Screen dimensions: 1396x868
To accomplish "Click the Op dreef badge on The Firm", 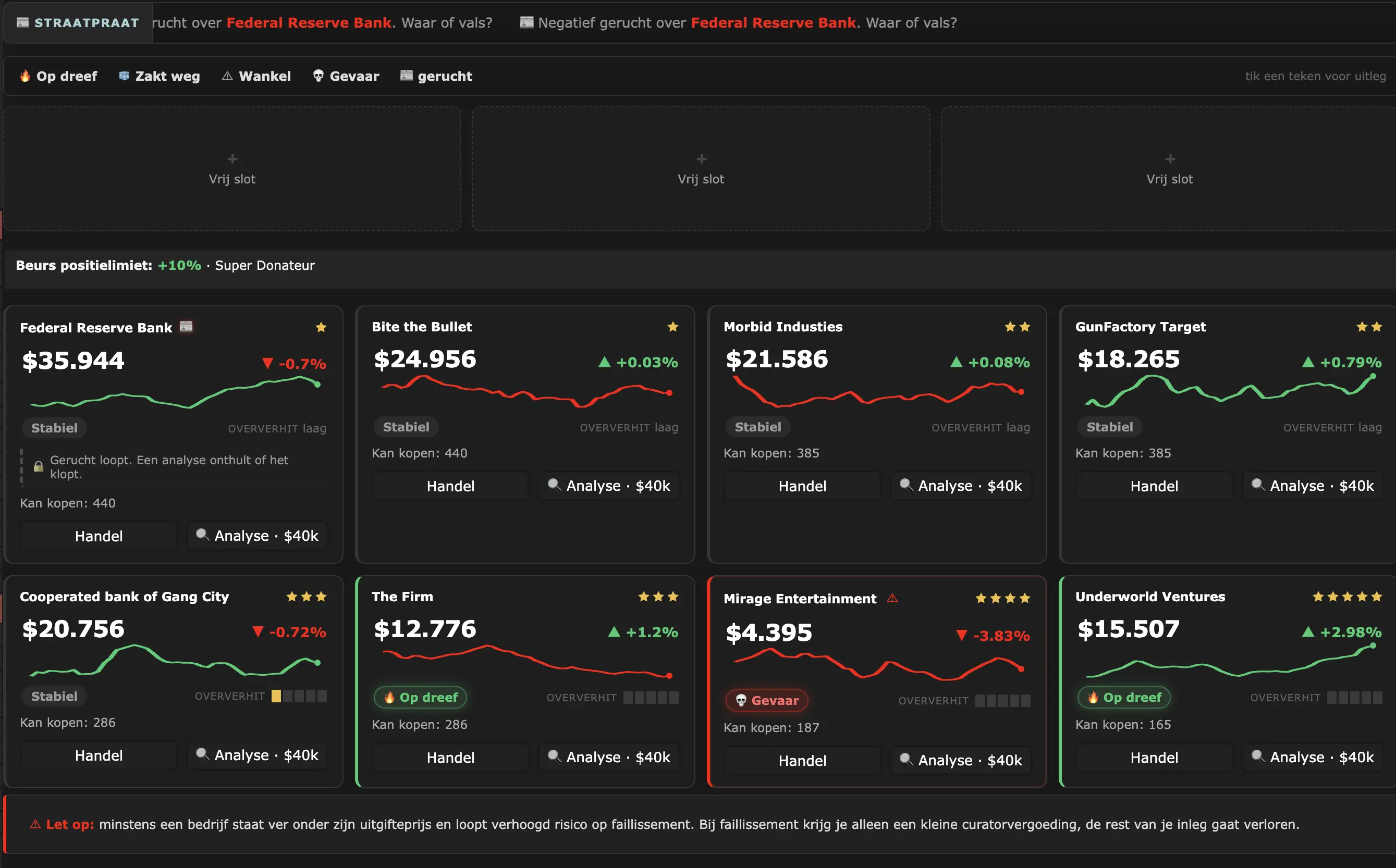I will (x=420, y=698).
